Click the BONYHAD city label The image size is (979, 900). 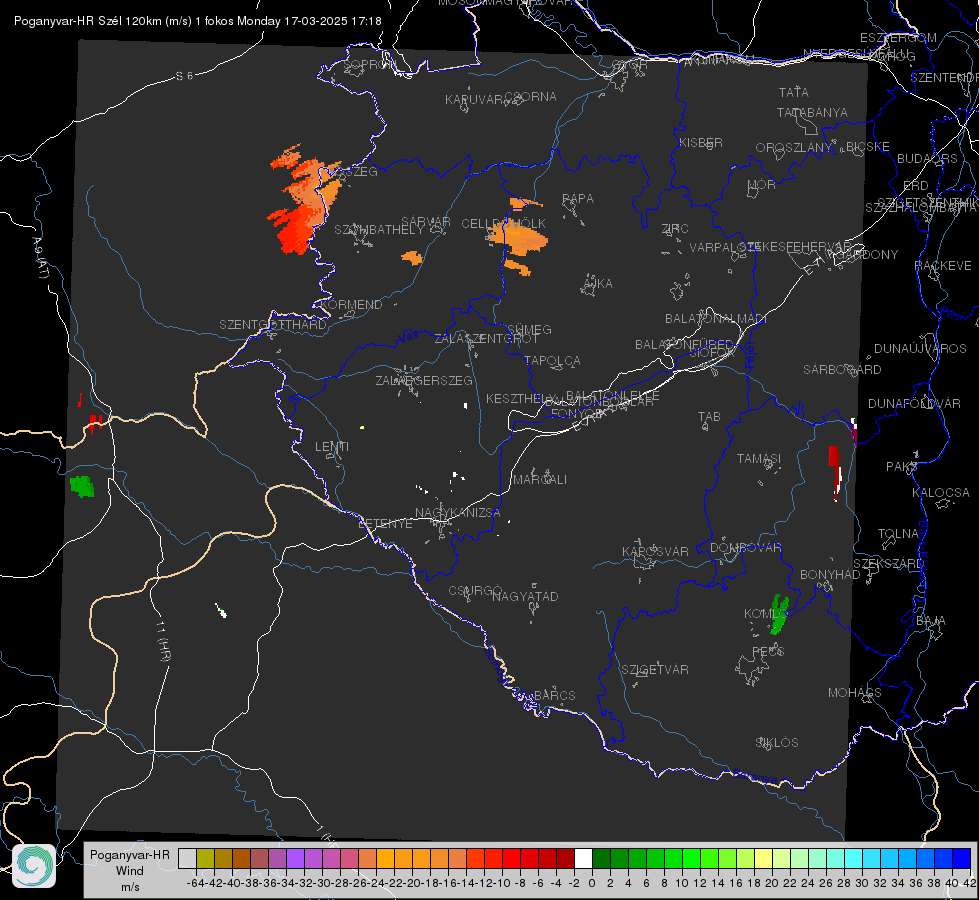coord(830,575)
